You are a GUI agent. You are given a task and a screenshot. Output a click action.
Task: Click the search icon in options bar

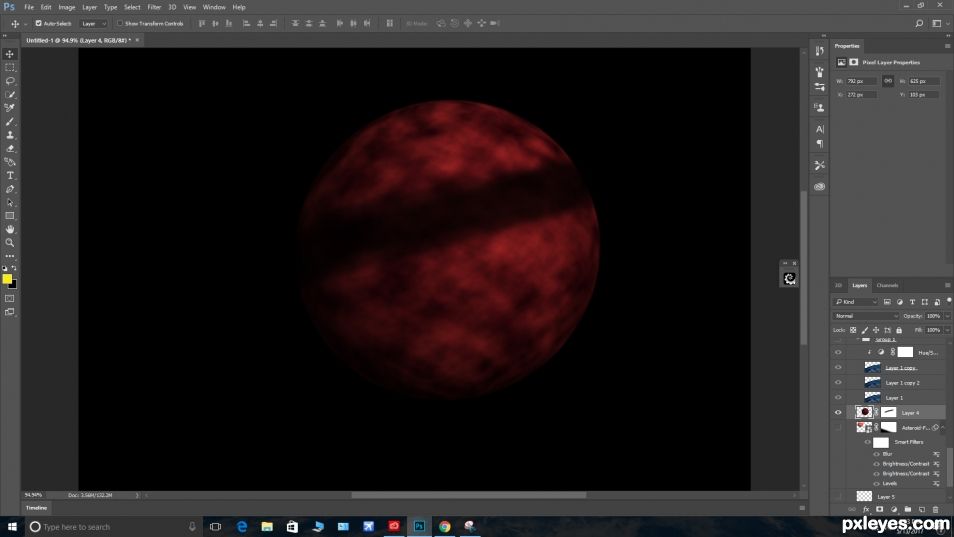(919, 23)
